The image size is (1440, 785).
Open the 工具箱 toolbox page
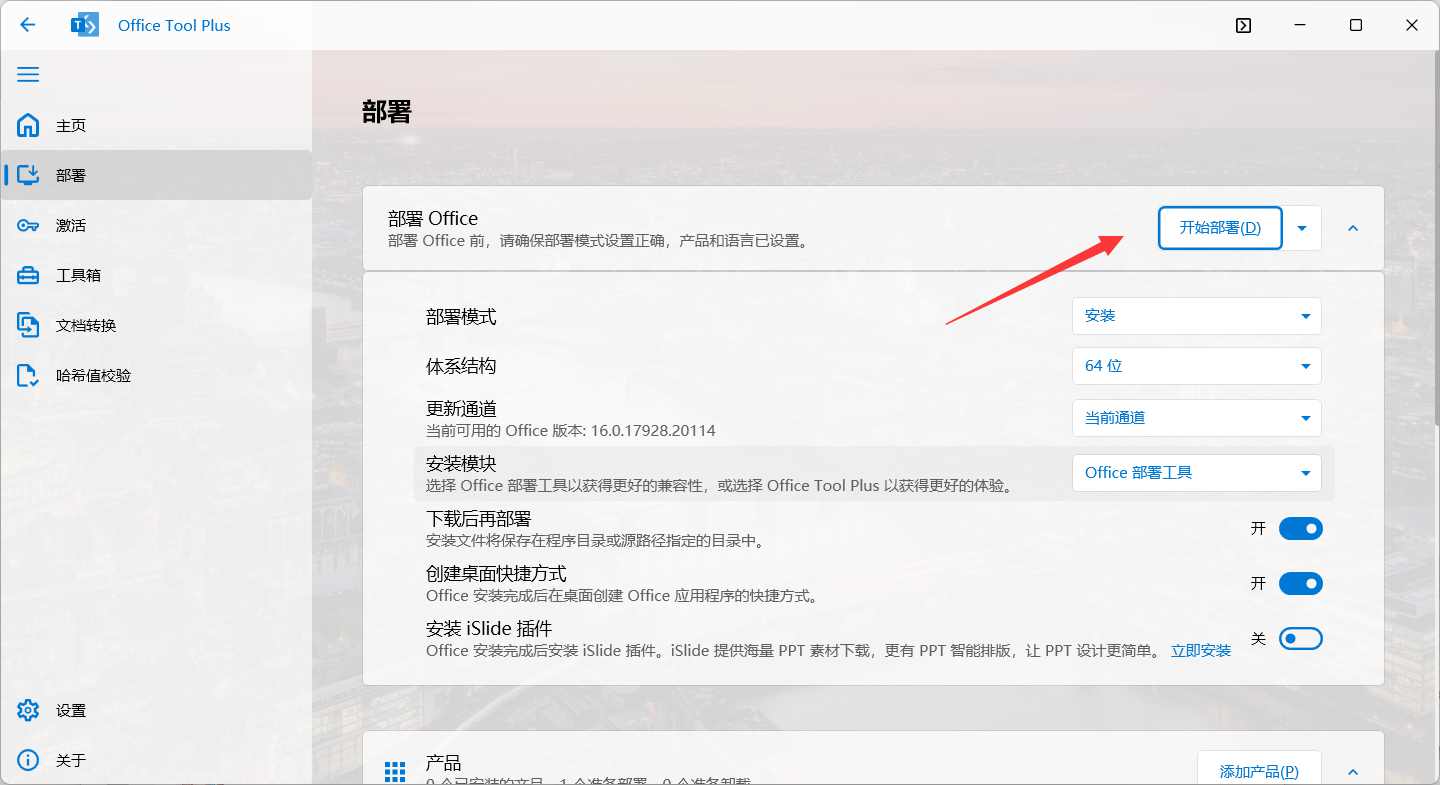(78, 276)
